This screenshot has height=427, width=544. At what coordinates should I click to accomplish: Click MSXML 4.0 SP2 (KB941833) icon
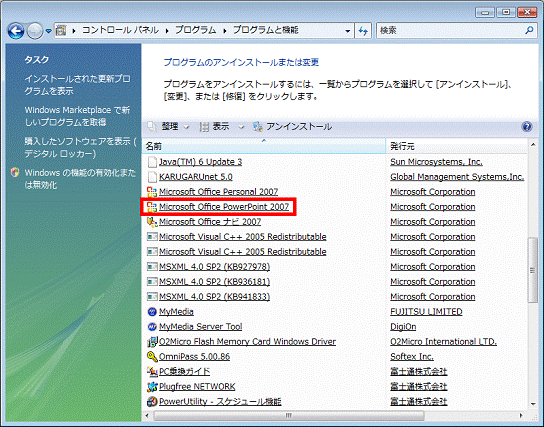click(152, 297)
